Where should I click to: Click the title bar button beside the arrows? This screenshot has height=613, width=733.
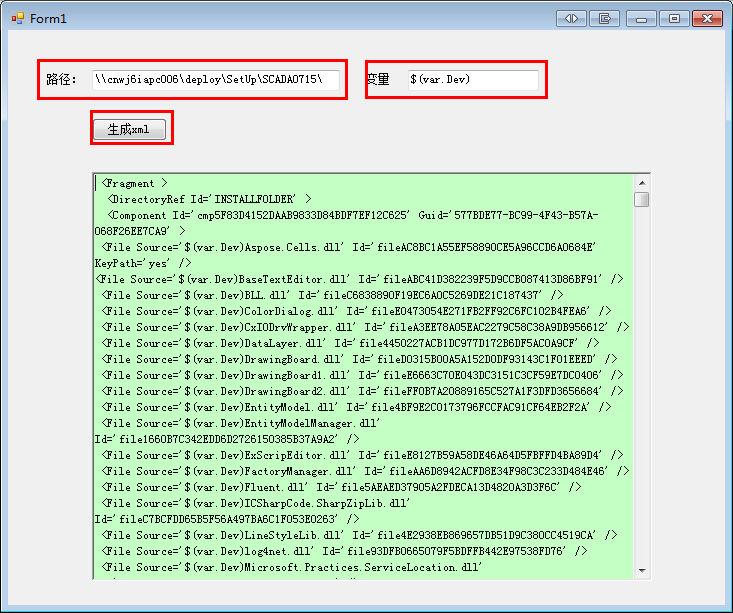pos(604,19)
